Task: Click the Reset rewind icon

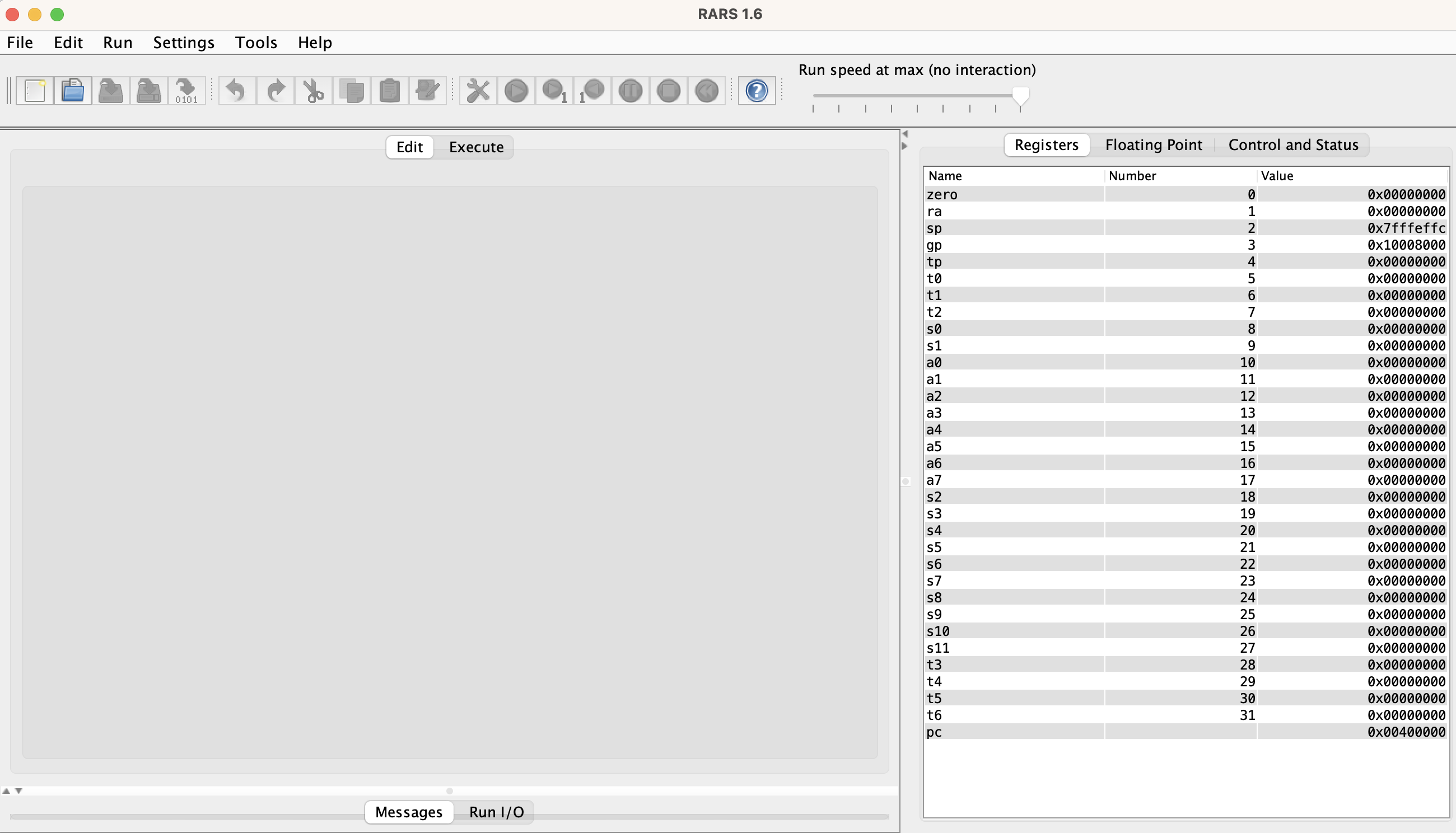Action: tap(706, 90)
